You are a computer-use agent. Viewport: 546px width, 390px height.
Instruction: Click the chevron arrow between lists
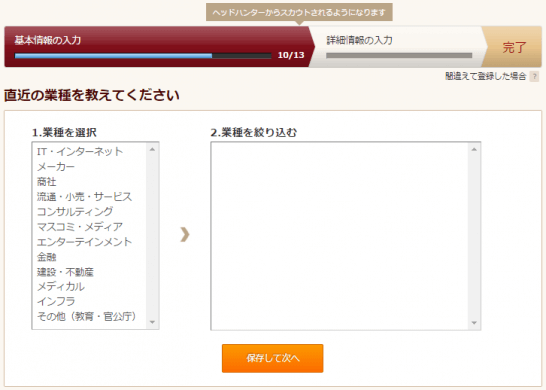[x=185, y=234]
